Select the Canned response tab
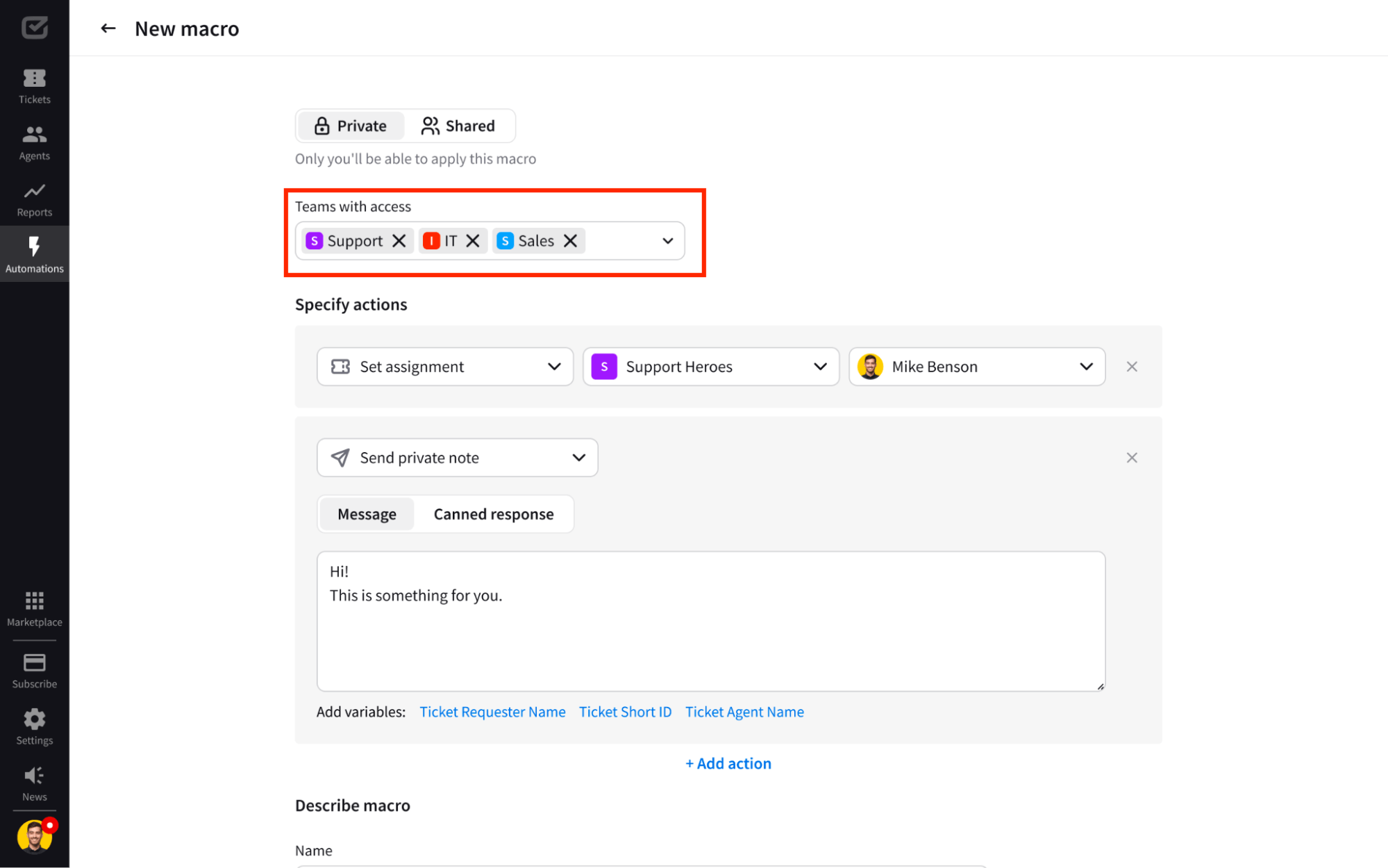 (x=494, y=514)
